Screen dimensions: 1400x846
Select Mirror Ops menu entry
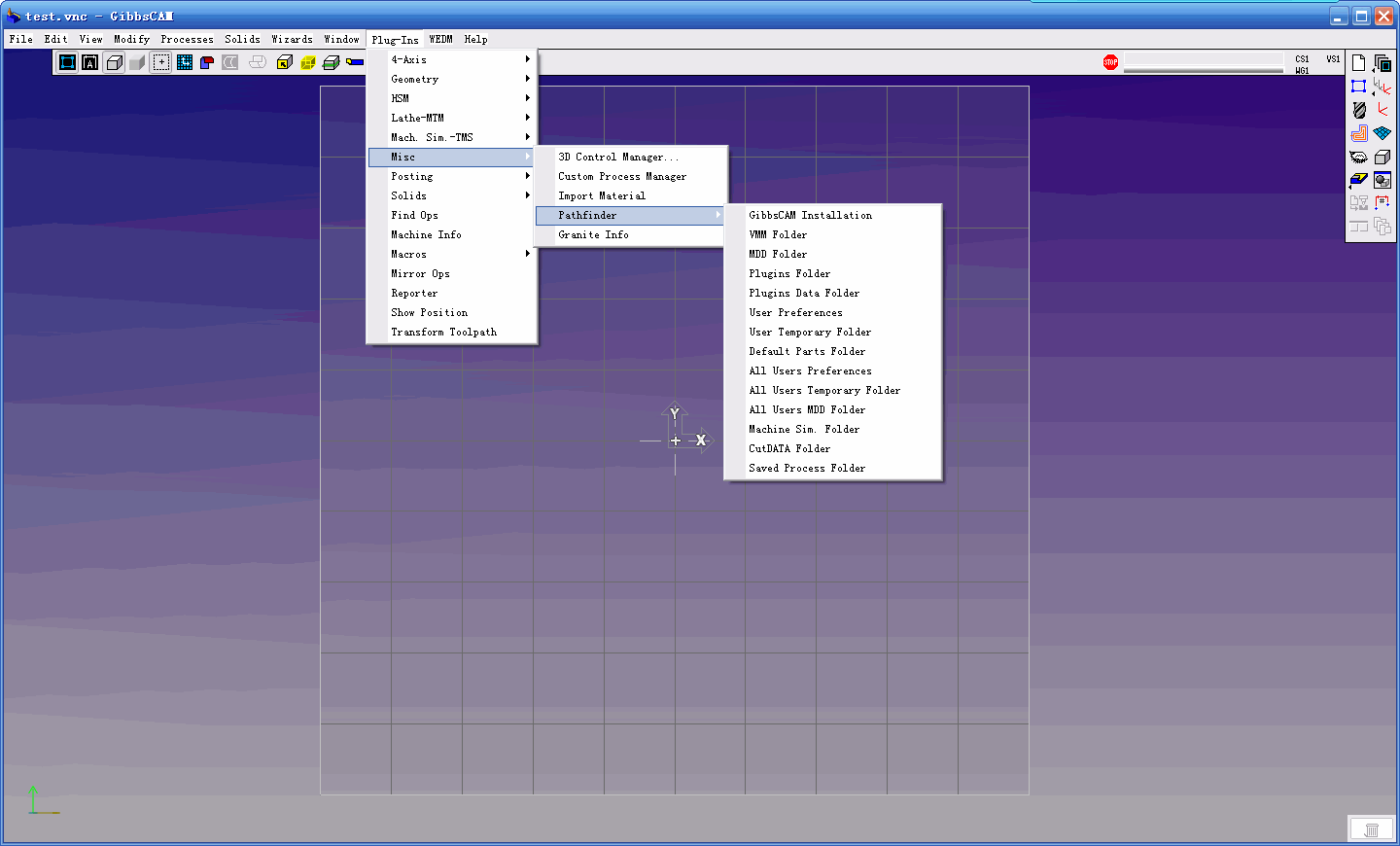[452, 273]
